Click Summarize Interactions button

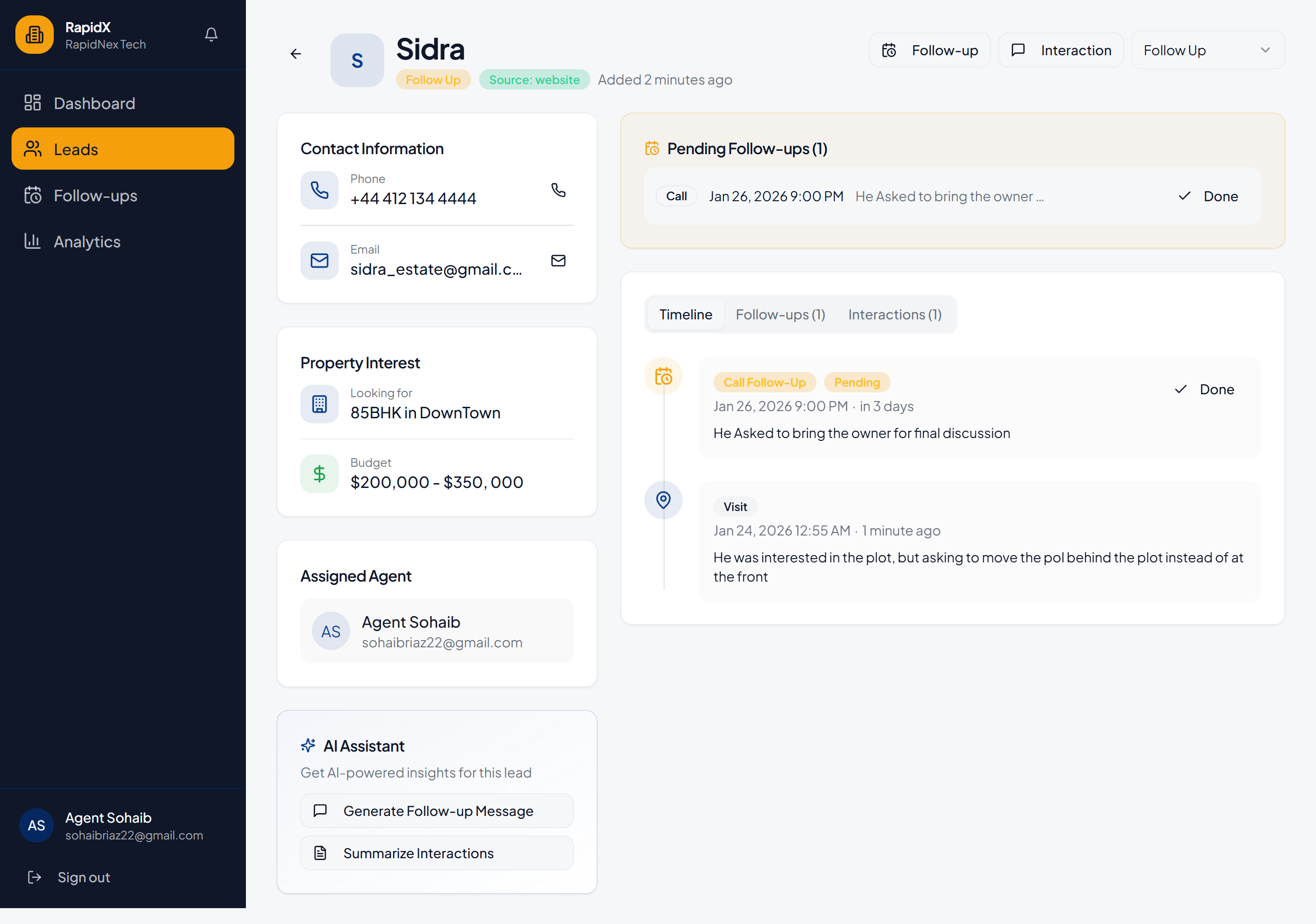(437, 853)
